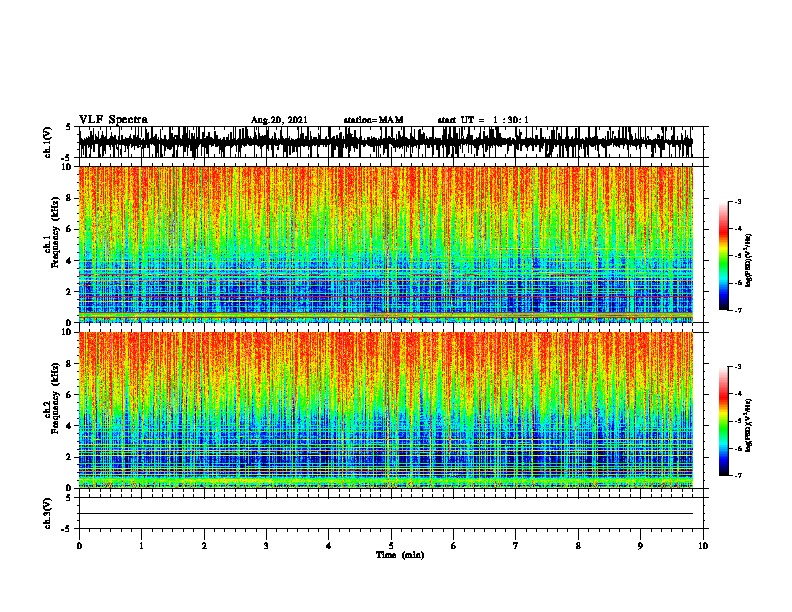Click time axis tick label 5
The image size is (792, 612).
(391, 546)
